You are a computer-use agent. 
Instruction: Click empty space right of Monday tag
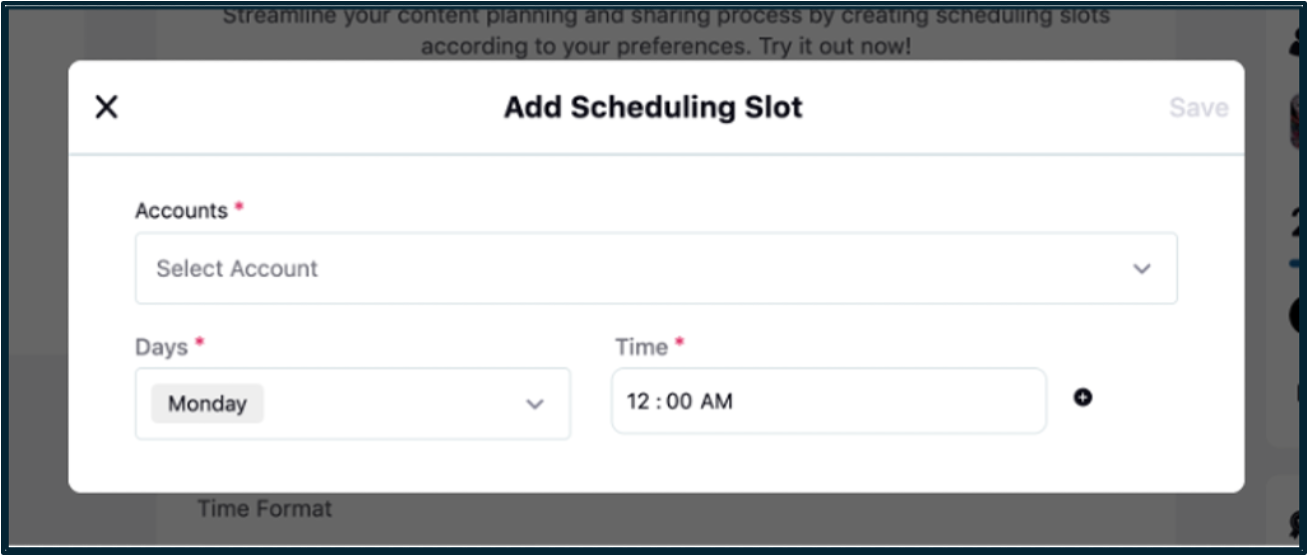390,404
